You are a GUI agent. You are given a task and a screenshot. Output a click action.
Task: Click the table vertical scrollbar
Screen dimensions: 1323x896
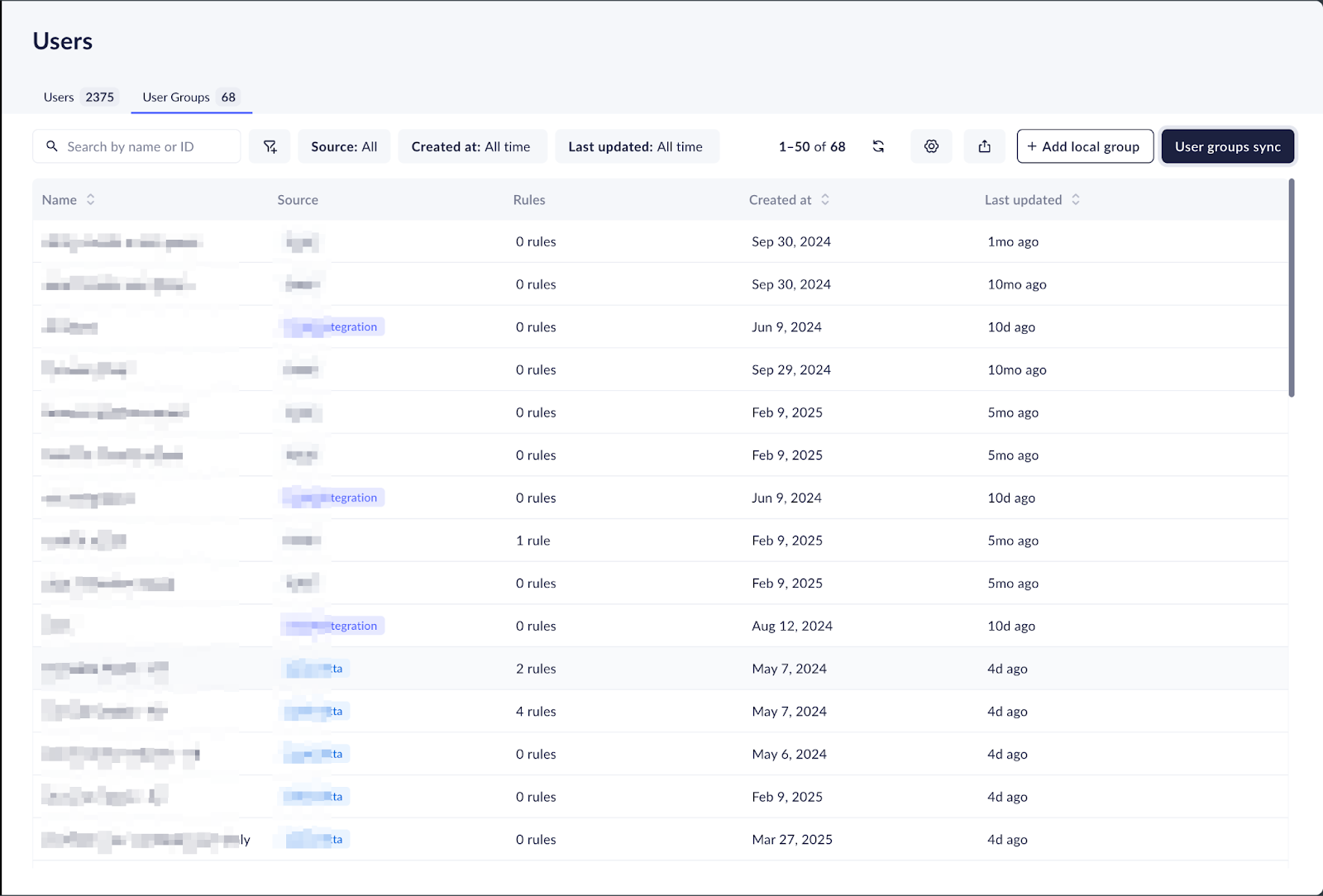1291,288
